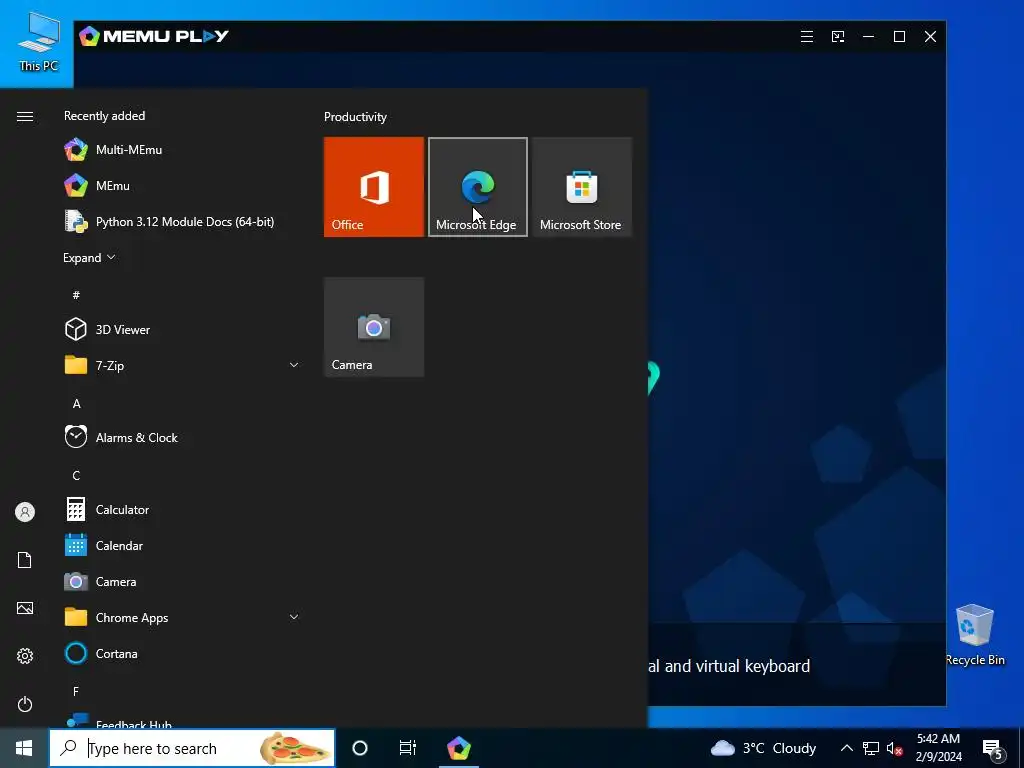Show hidden icons in system tray
Viewport: 1024px width, 768px height.
tap(846, 748)
